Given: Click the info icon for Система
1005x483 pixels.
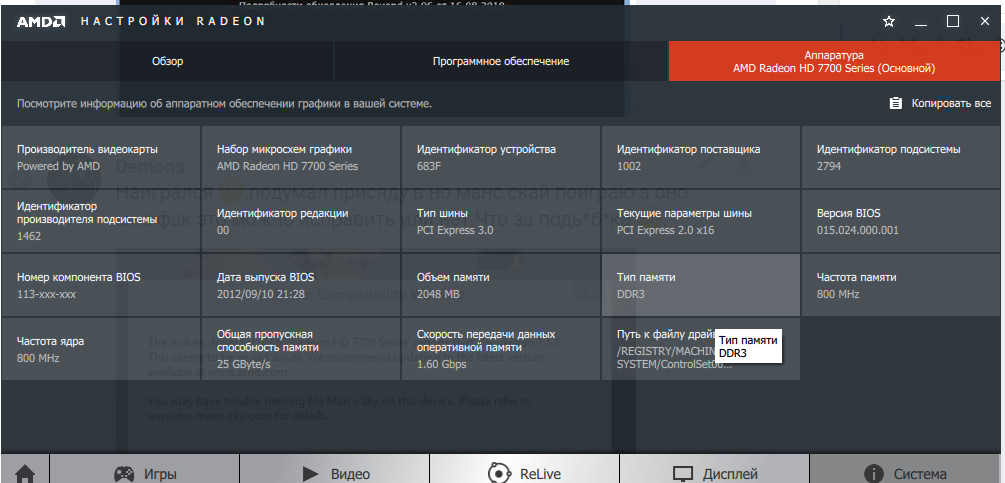Looking at the screenshot, I should pyautogui.click(x=872, y=474).
